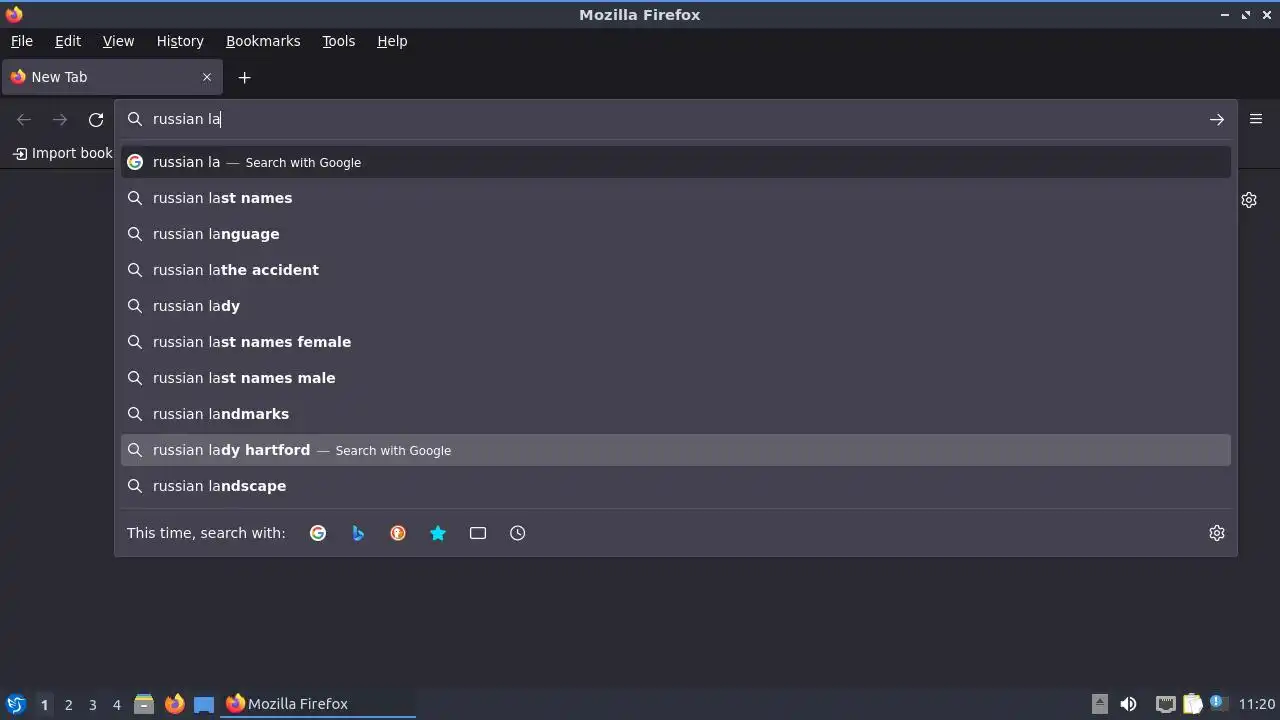
Task: Focus Mozilla Firefox taskbar window button
Action: click(318, 704)
